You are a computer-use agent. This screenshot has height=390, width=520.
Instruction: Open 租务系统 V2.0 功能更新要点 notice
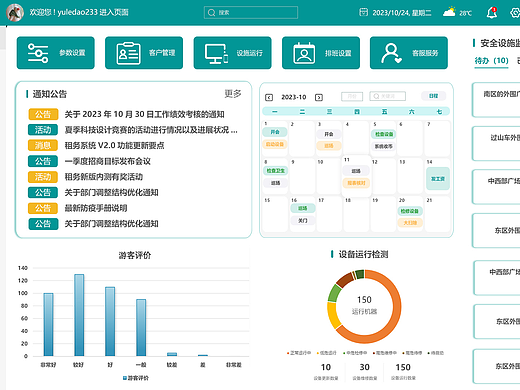tap(114, 146)
